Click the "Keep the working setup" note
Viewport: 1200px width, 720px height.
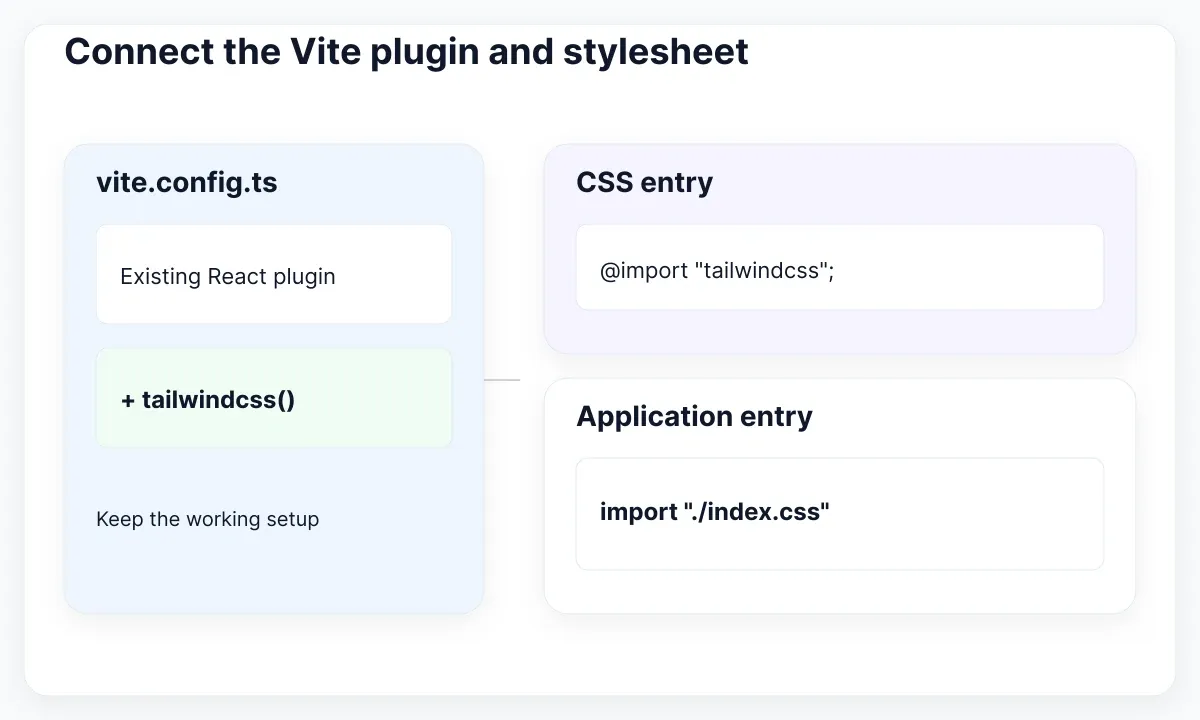coord(208,519)
